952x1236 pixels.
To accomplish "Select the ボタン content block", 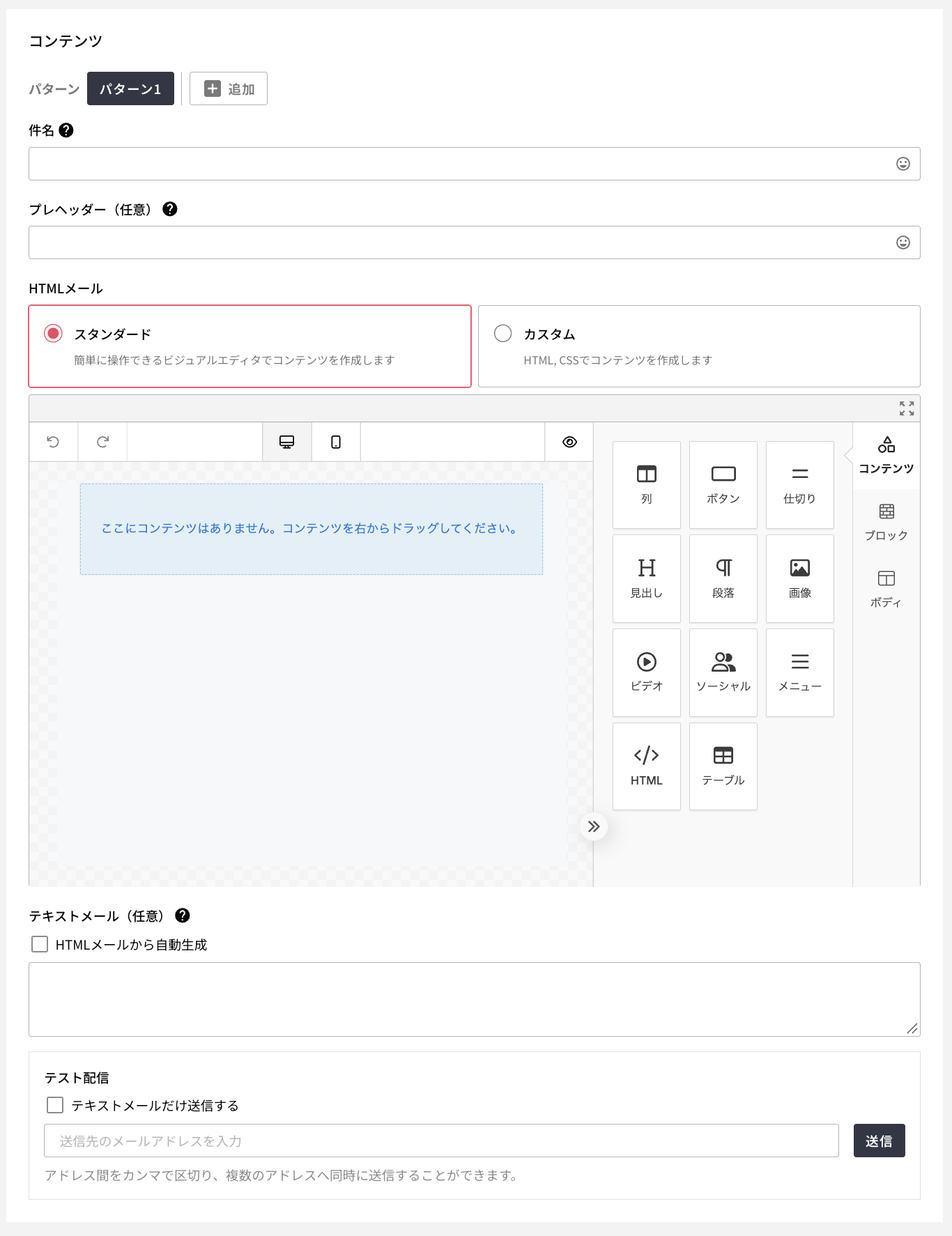I will pos(723,485).
